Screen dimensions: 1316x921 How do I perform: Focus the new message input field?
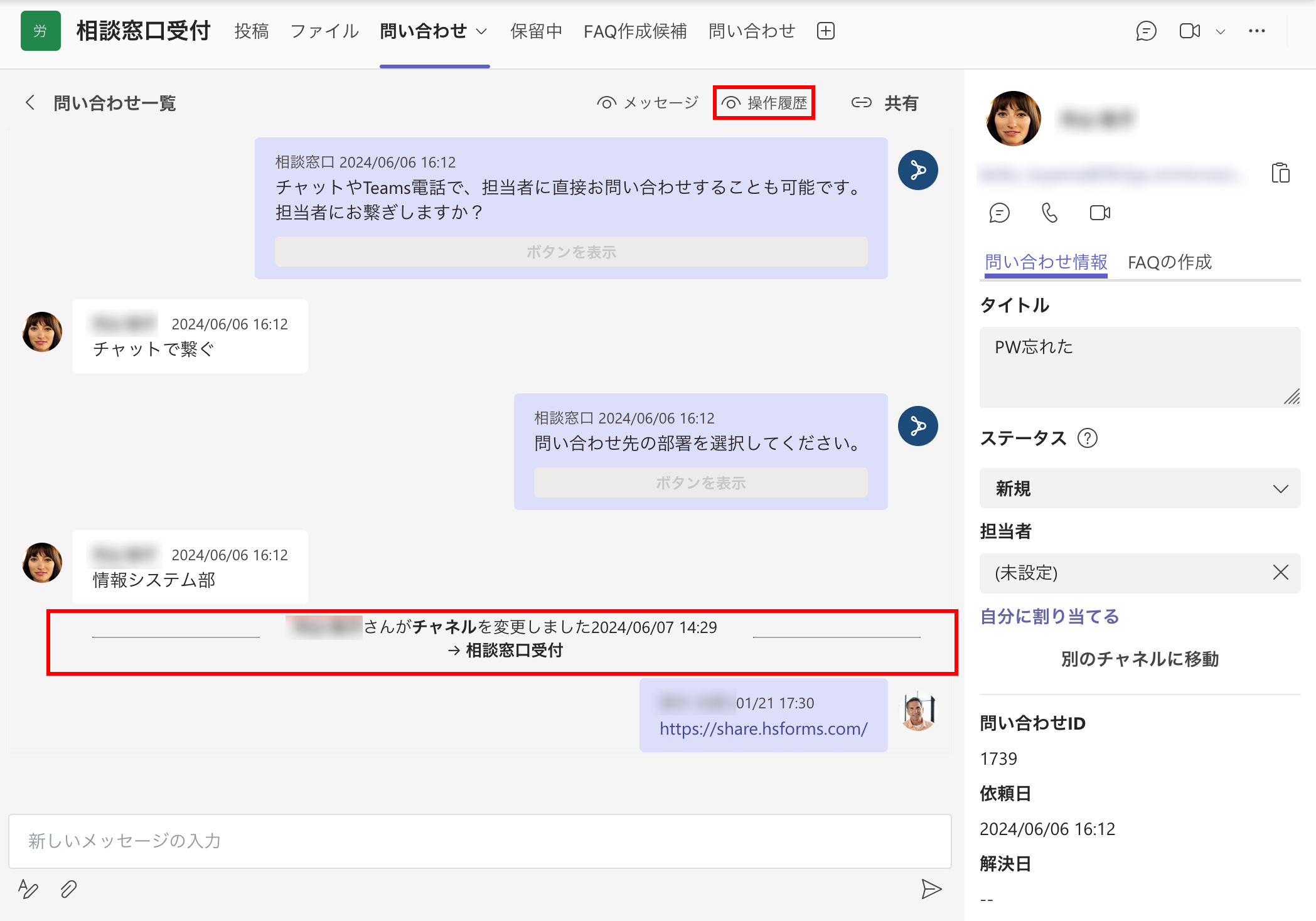tap(480, 841)
